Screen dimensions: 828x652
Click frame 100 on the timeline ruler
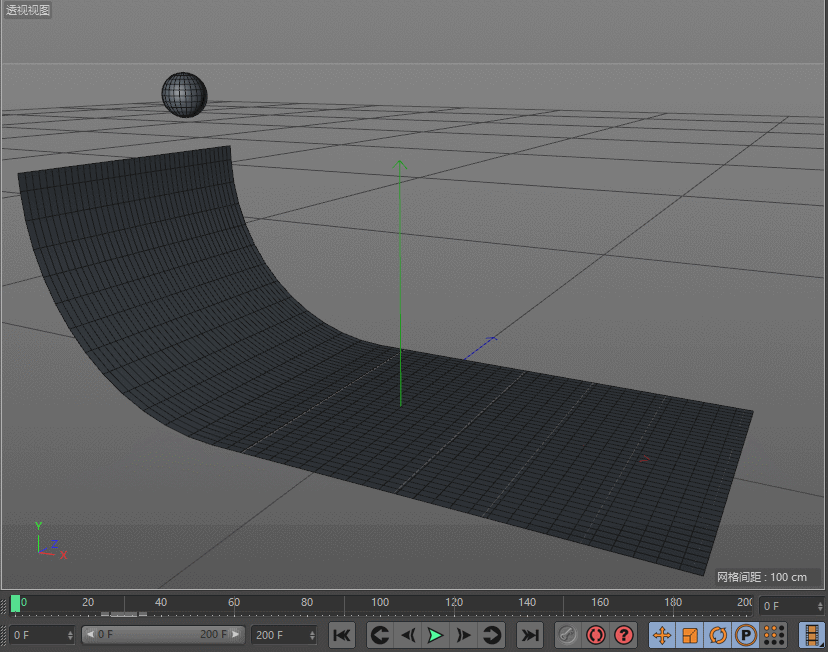click(x=380, y=605)
